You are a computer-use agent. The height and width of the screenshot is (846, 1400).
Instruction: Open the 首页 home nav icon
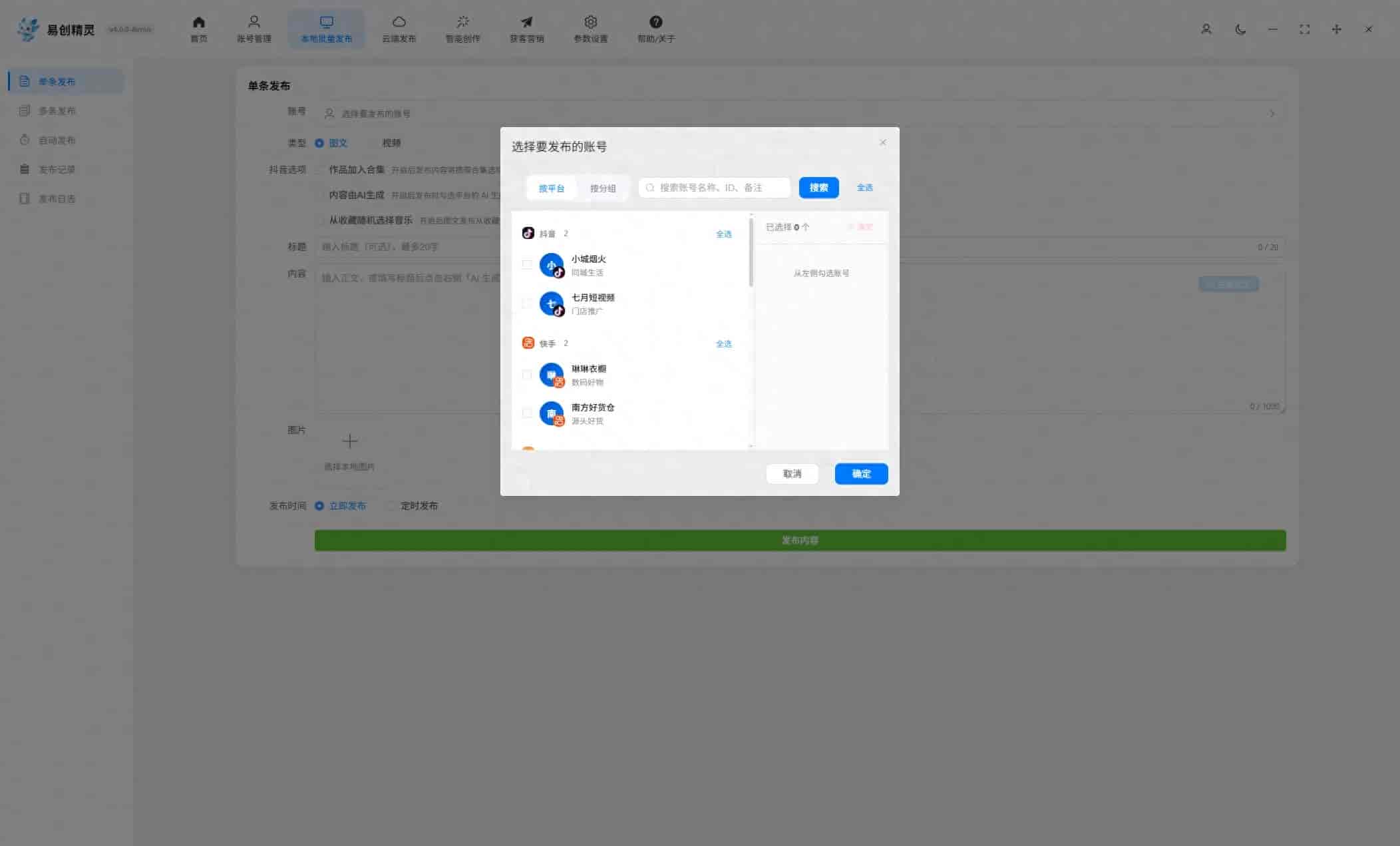[198, 22]
